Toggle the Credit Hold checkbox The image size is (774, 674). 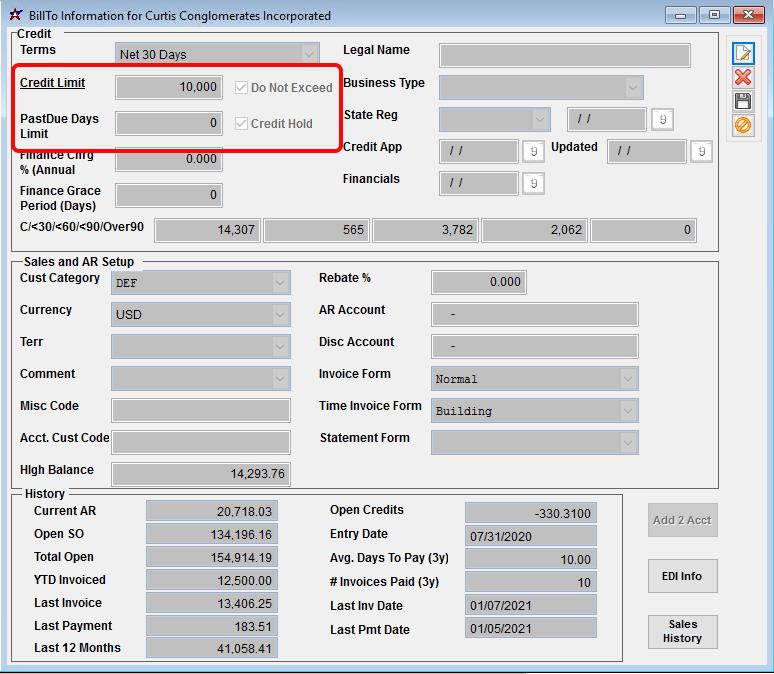(x=241, y=124)
